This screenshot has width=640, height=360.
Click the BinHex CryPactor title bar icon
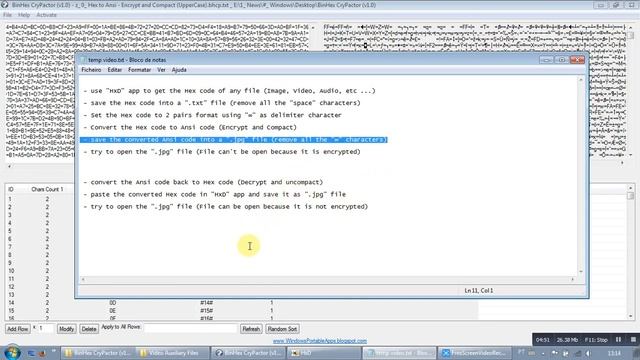pos(4,5)
